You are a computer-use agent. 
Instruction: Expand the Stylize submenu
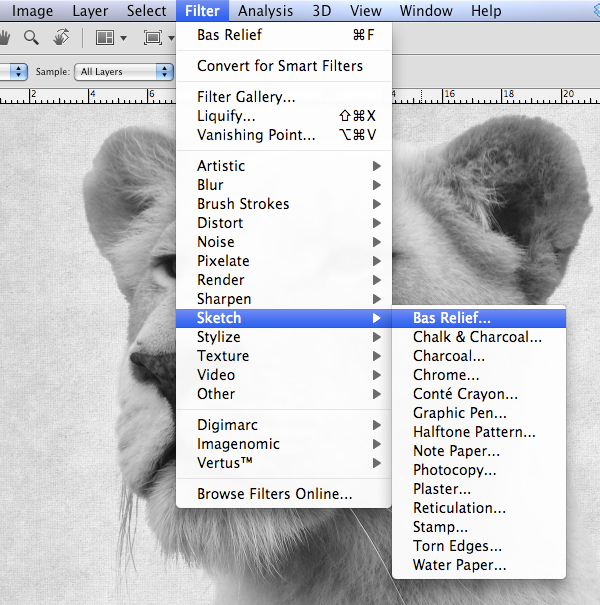click(x=284, y=337)
